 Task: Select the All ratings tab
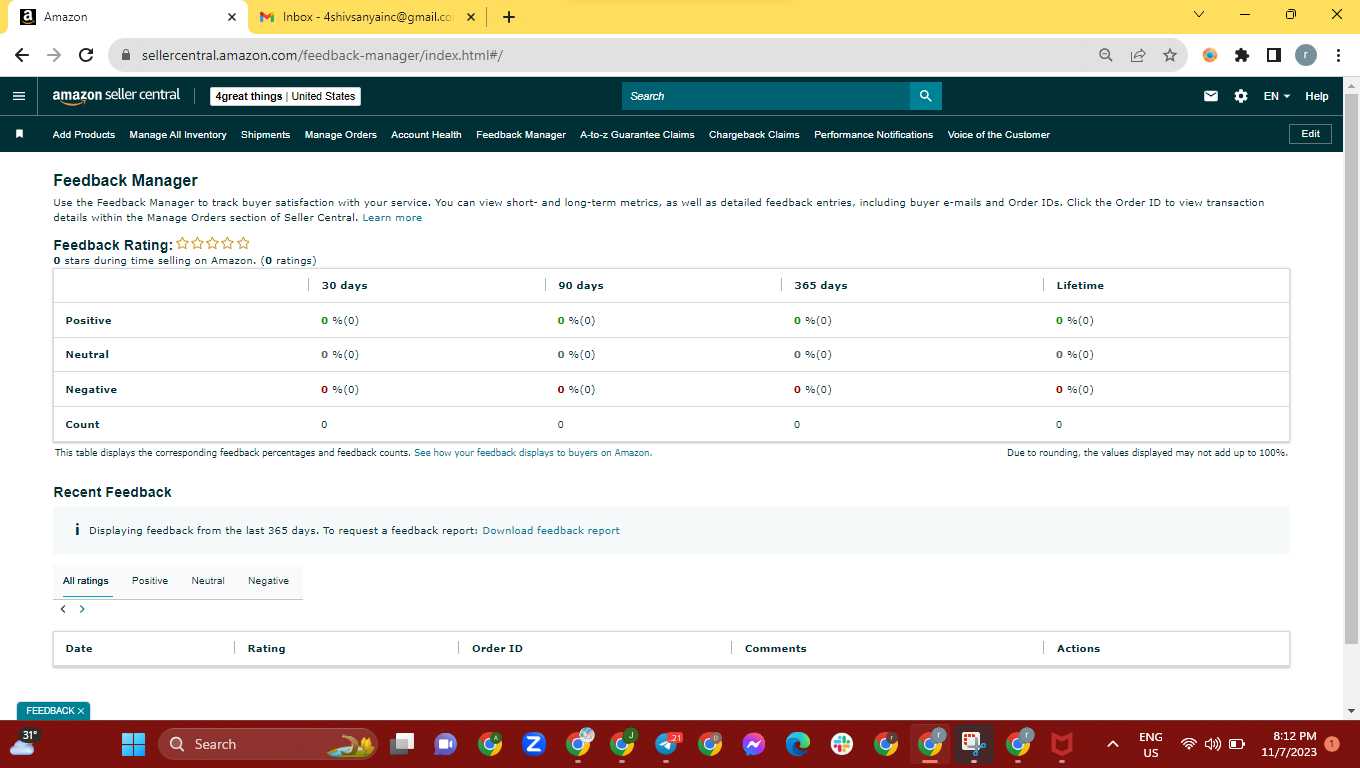click(x=86, y=581)
